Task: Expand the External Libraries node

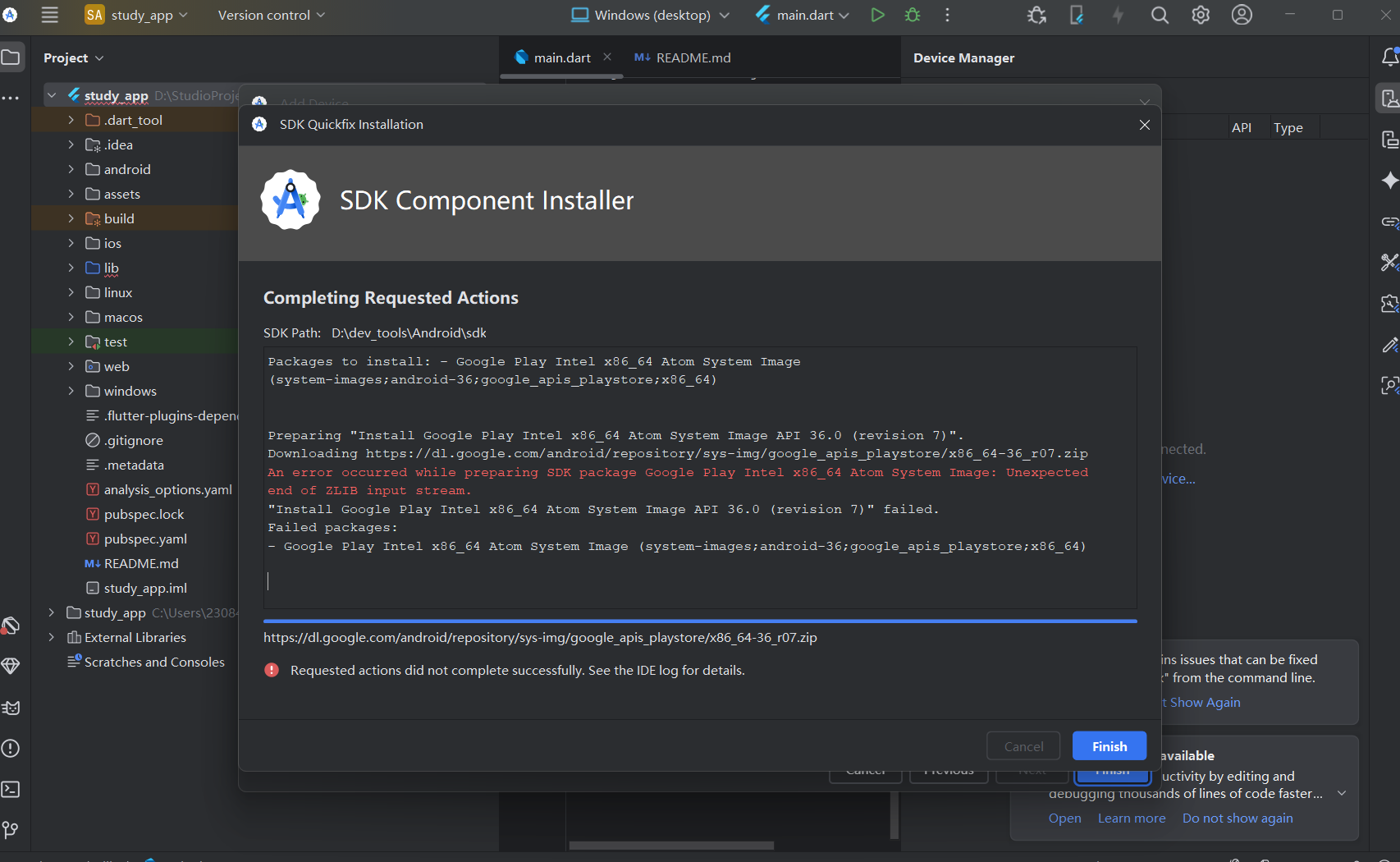Action: [52, 637]
